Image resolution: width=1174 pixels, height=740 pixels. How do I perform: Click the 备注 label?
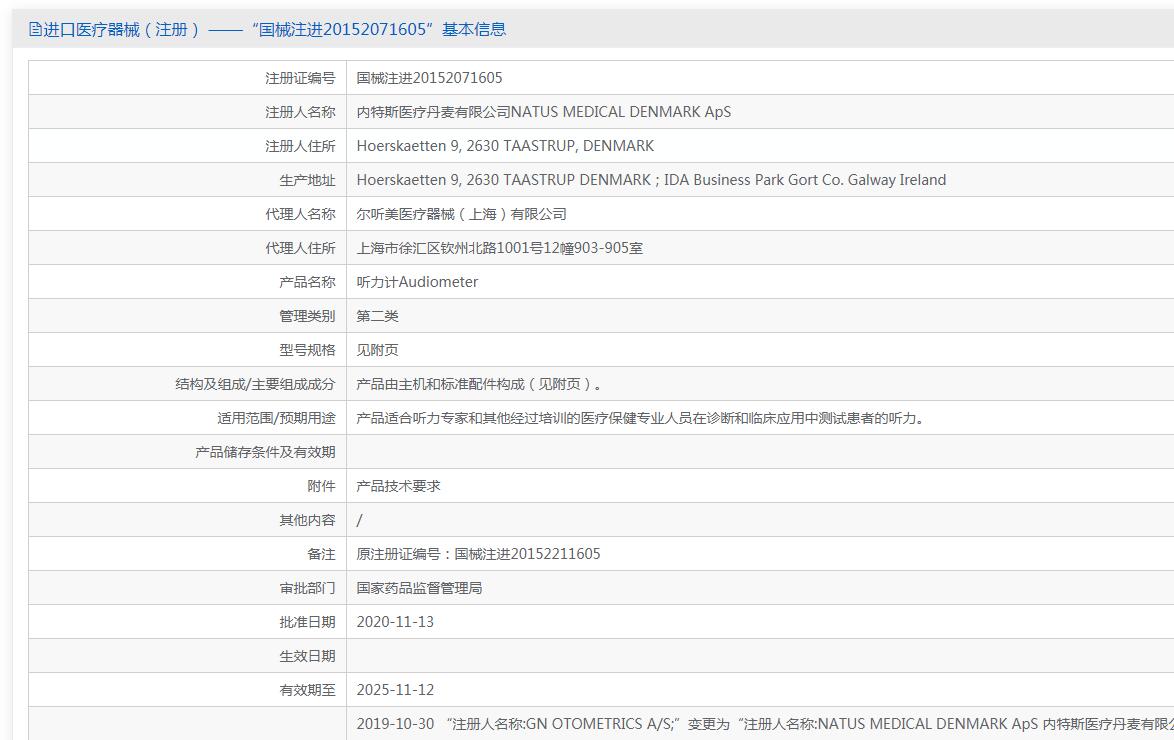[x=321, y=554]
